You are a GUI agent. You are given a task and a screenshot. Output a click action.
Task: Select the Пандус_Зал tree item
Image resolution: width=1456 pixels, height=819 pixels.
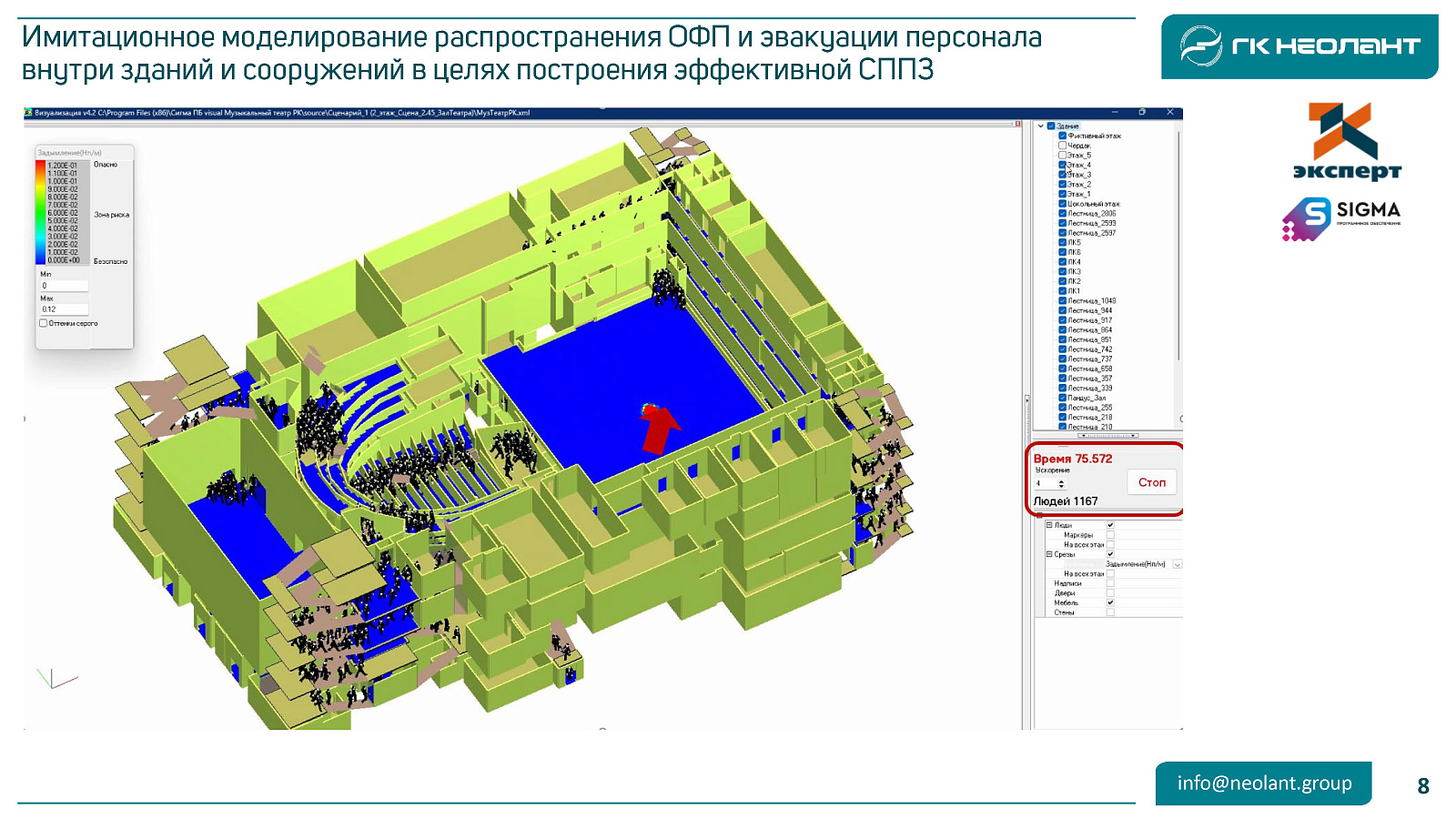(x=1087, y=398)
